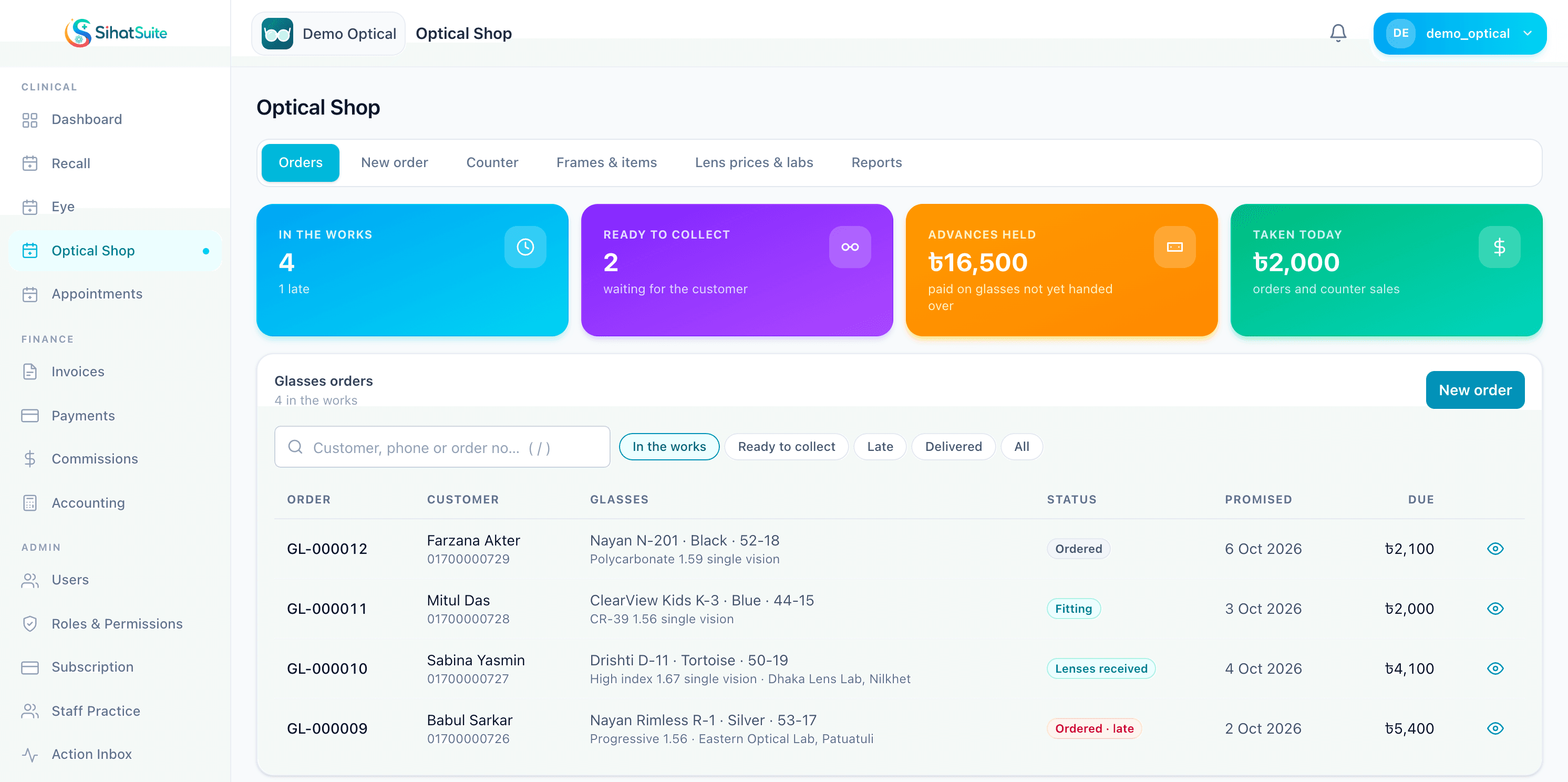
Task: Click the dollar icon on Taken Today card
Action: click(x=1499, y=246)
